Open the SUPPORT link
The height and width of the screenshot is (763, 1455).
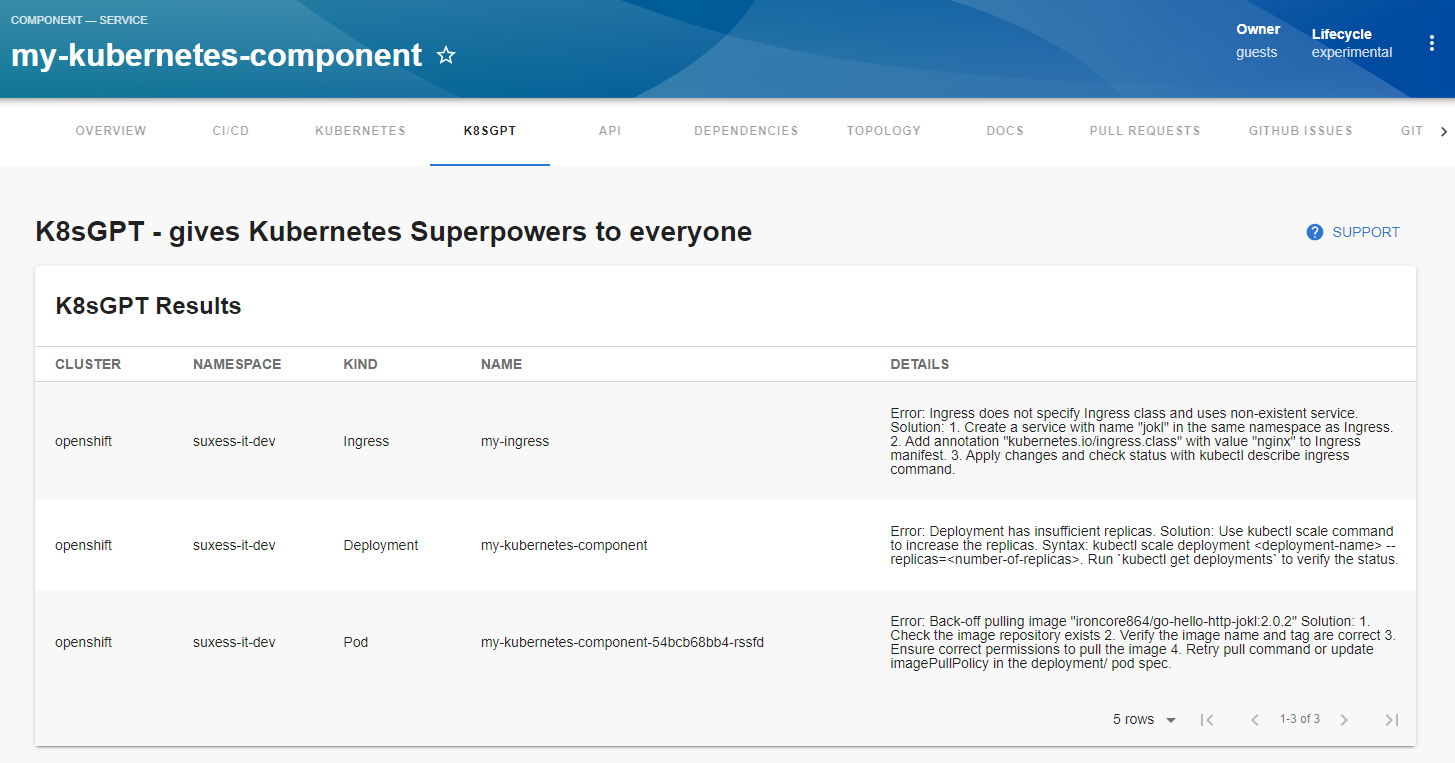[1366, 231]
